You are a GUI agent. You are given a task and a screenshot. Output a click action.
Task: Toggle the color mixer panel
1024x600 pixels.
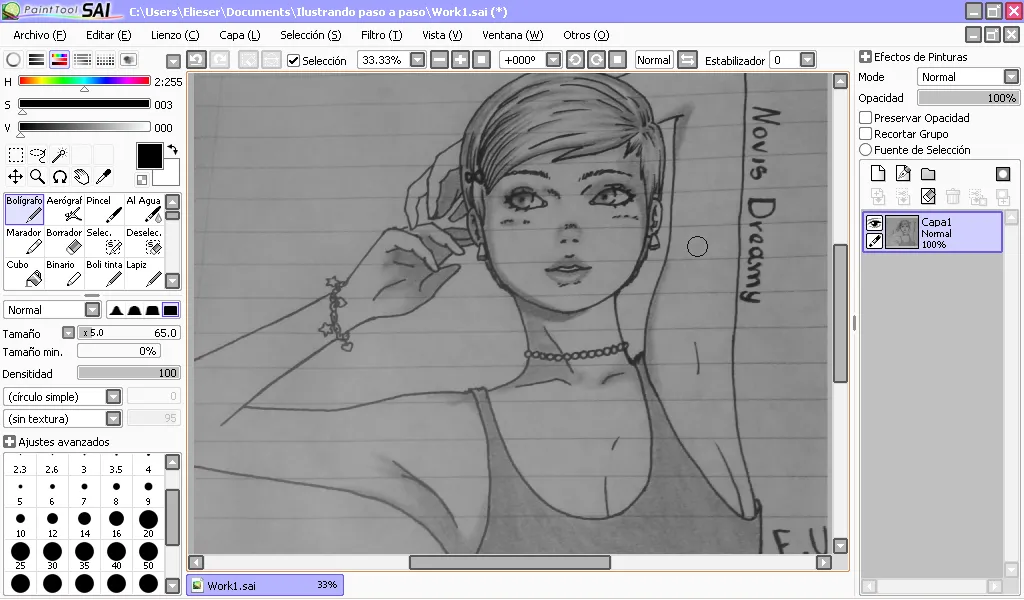click(x=82, y=59)
